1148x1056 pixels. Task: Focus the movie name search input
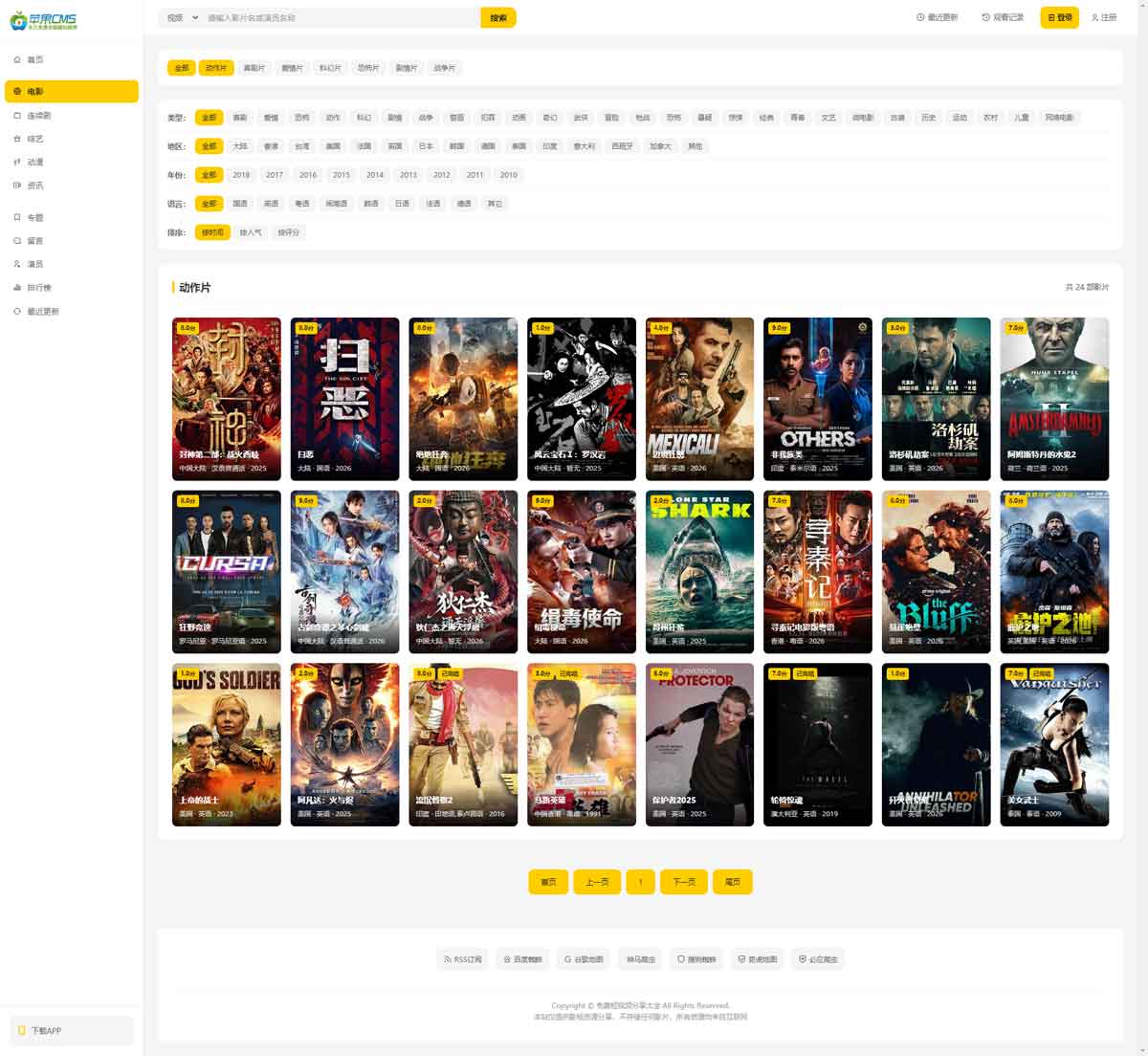click(342, 17)
